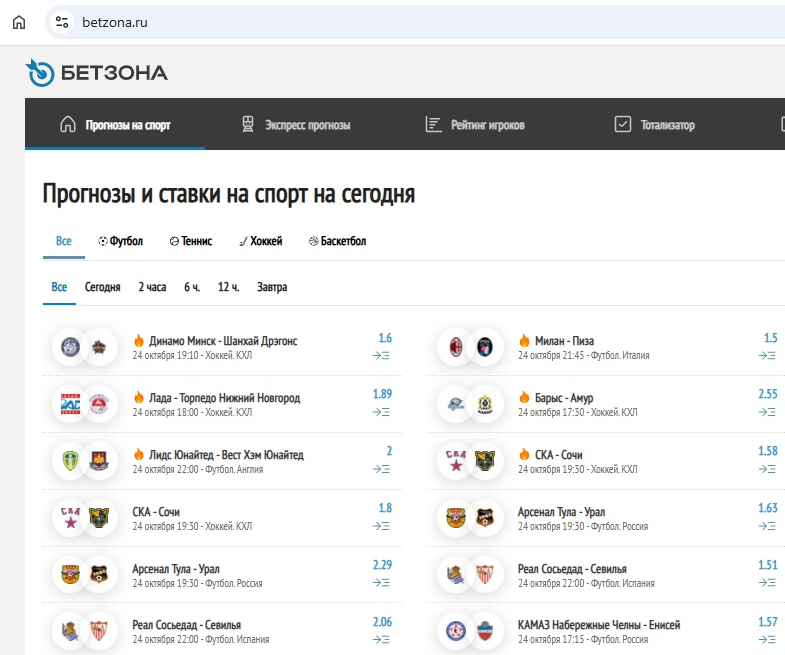The width and height of the screenshot is (785, 655).
Task: Click the Pisa team crest
Action: point(485,347)
